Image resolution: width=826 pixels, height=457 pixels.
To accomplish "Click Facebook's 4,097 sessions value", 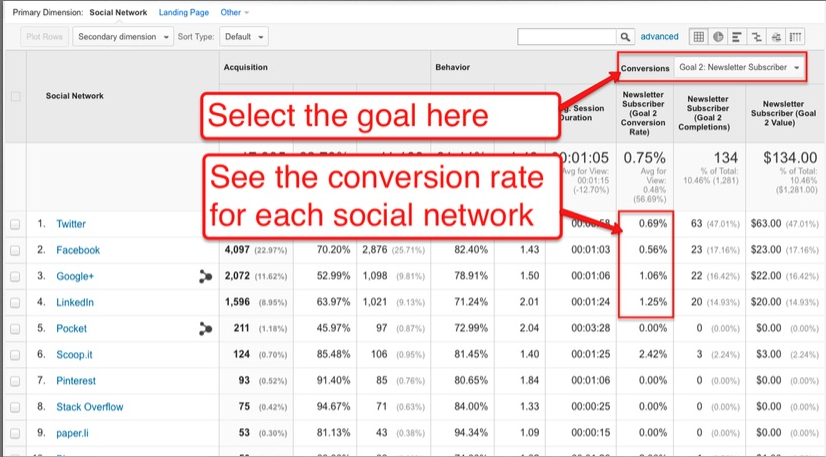I will tap(237, 250).
